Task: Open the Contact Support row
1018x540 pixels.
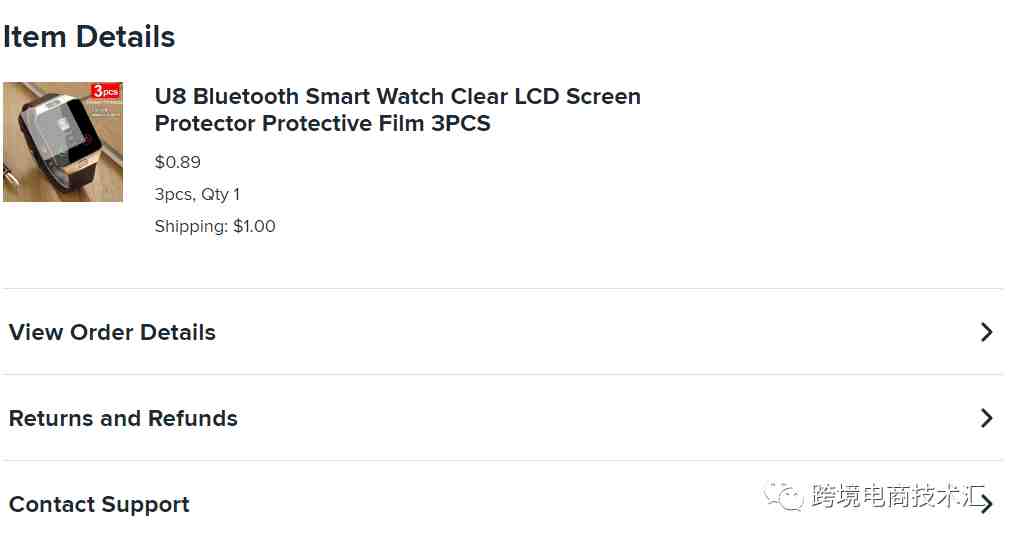Action: 503,504
